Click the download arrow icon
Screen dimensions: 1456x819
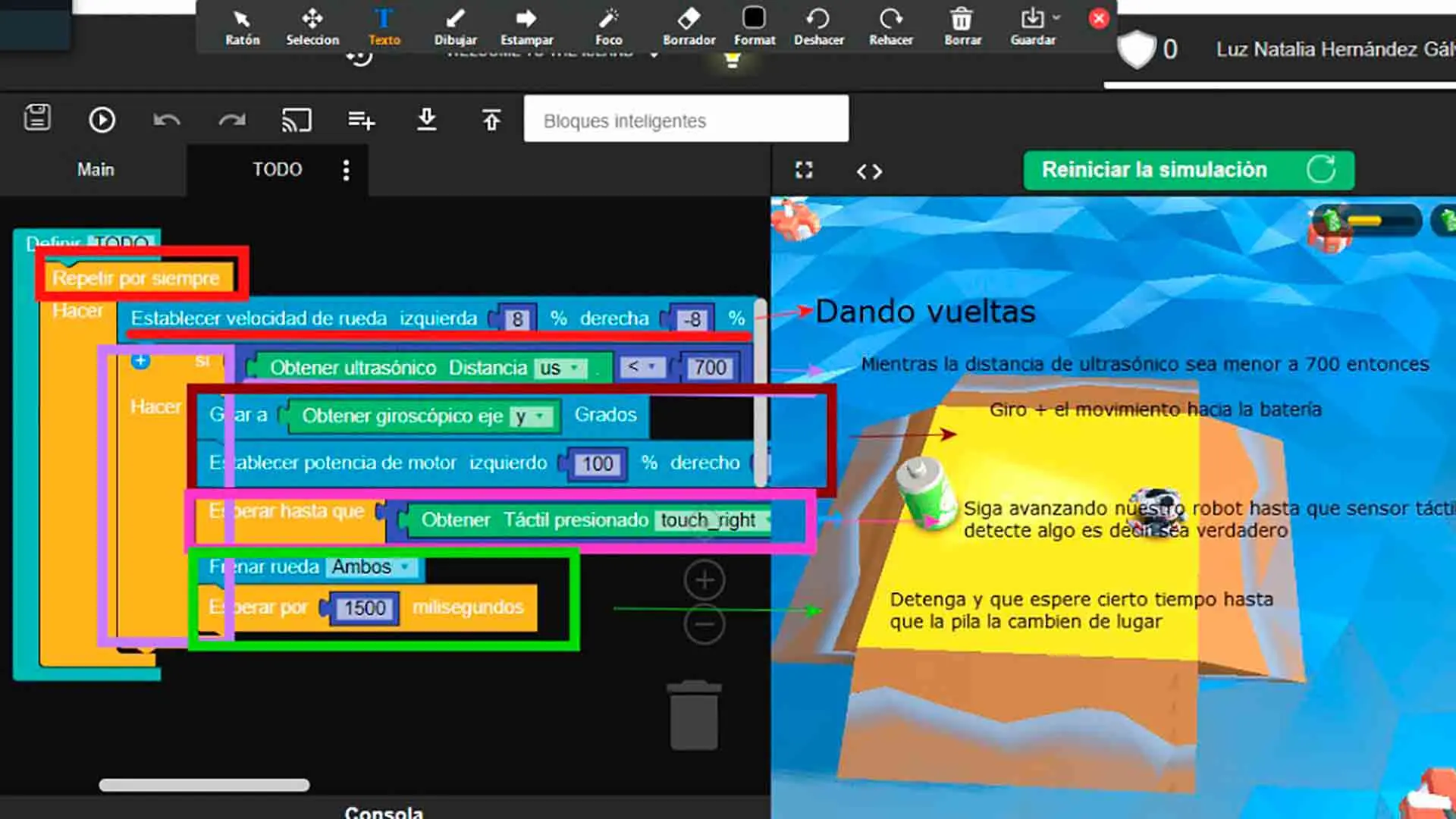click(x=427, y=119)
